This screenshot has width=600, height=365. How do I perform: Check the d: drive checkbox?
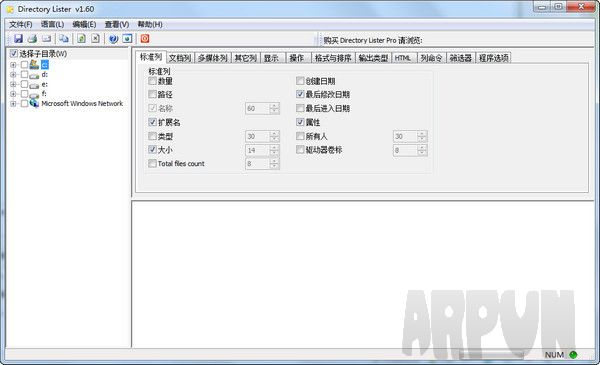click(24, 74)
